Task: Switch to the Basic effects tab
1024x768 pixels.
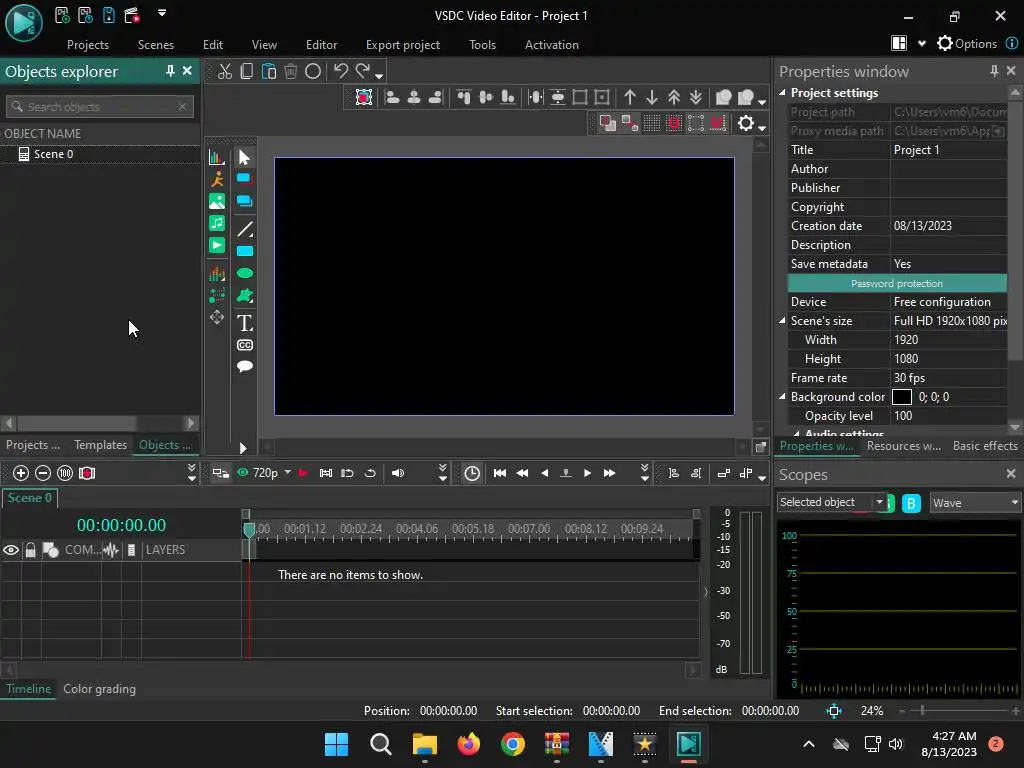Action: click(x=985, y=446)
